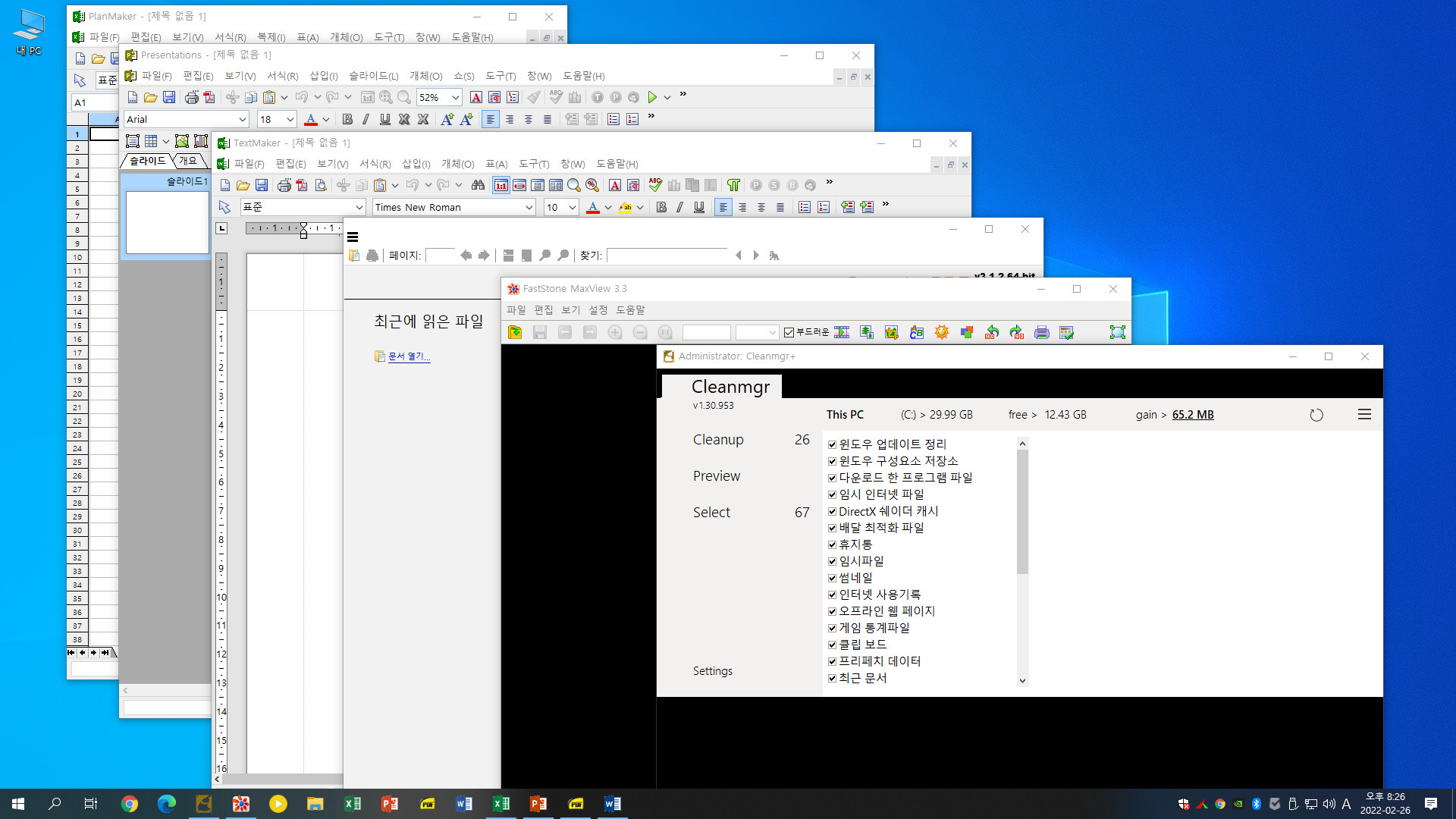Click the hamburger menu in the PDF viewer window
Screen dimensions: 1456x819
[353, 237]
